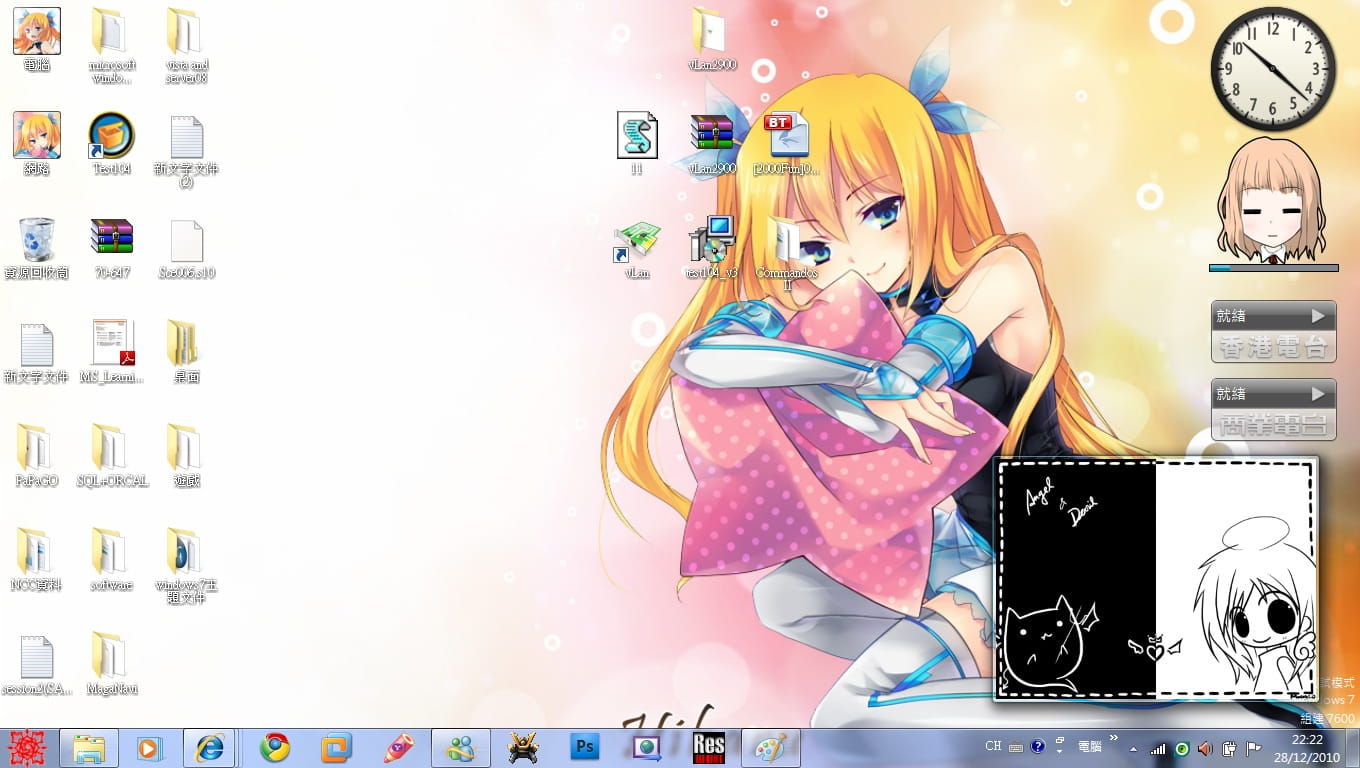The height and width of the screenshot is (768, 1360).
Task: Select the MS_Learning PDF file icon
Action: click(112, 344)
